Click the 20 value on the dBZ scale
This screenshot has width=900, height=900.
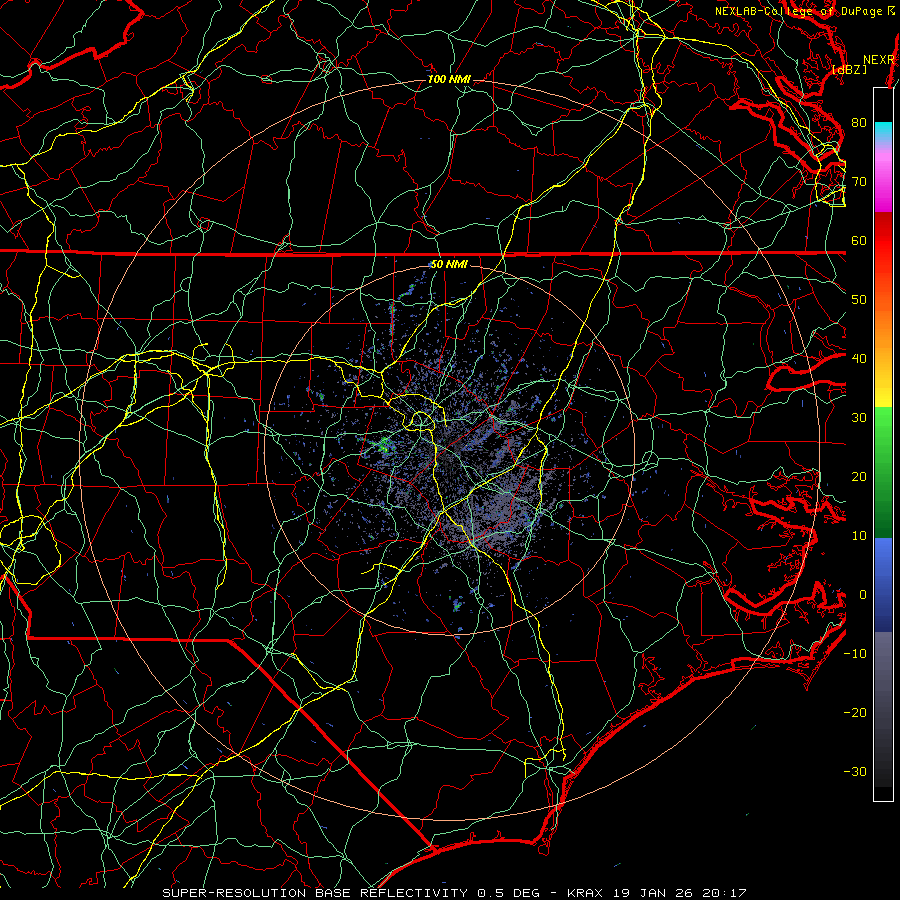859,477
